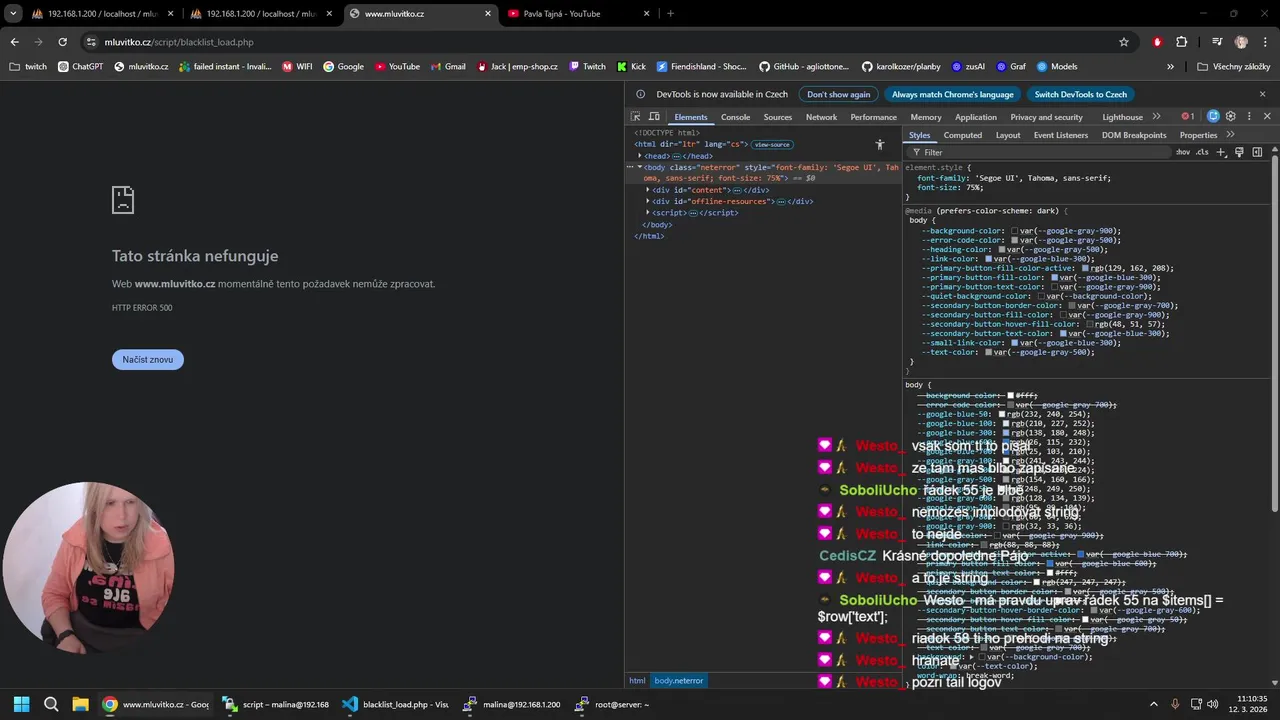Click the red error count indicator
1280x720 pixels.
click(x=1188, y=117)
